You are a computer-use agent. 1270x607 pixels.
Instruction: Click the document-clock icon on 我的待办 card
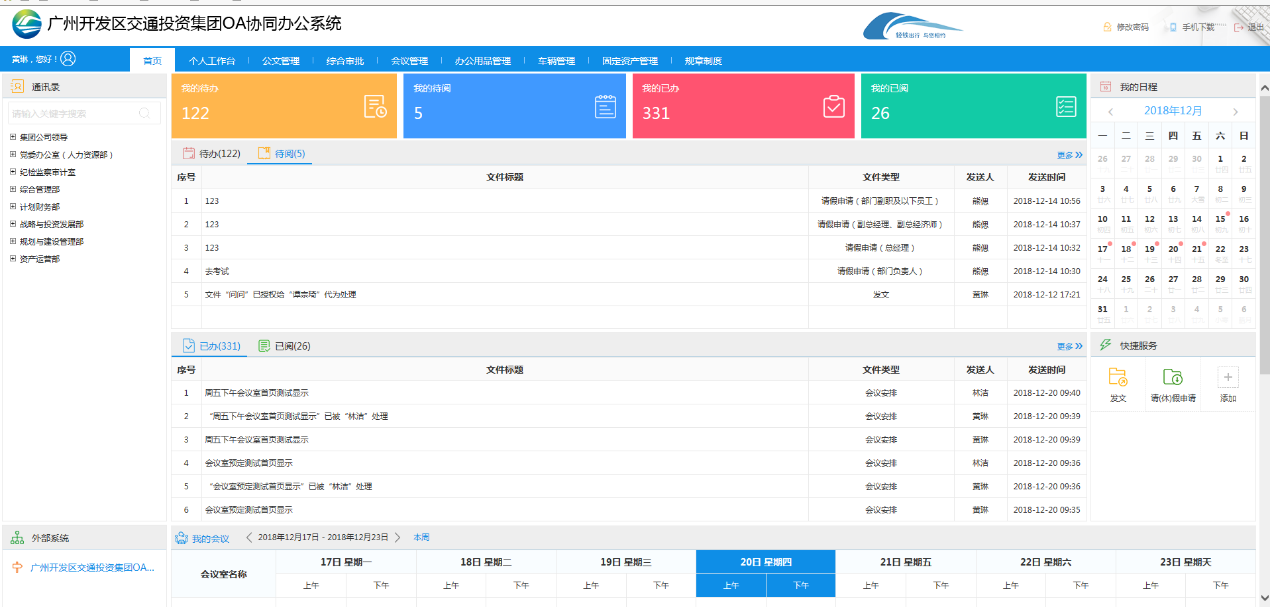click(x=375, y=106)
